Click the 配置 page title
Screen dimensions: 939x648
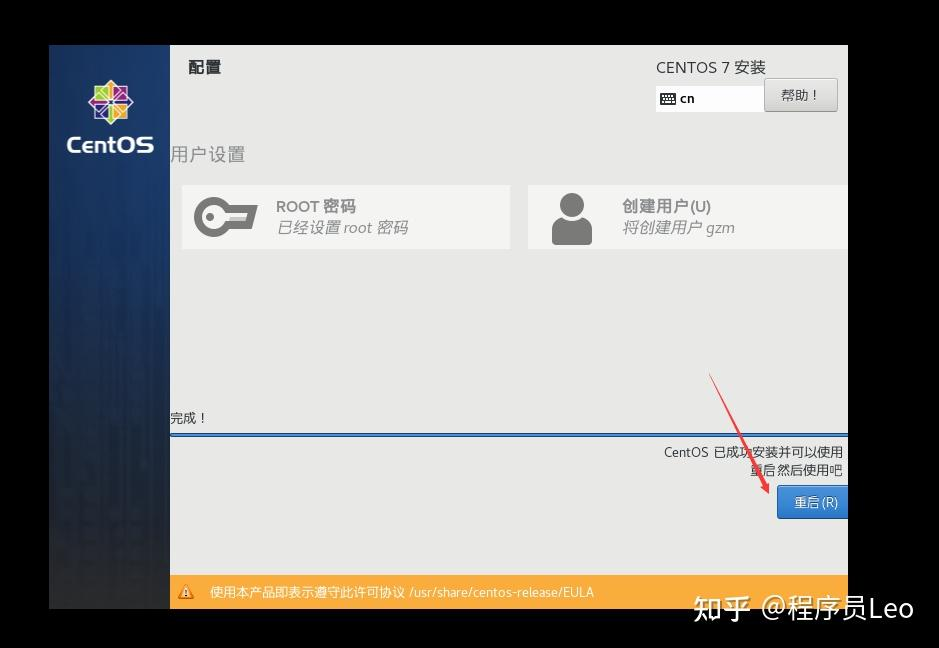click(205, 67)
